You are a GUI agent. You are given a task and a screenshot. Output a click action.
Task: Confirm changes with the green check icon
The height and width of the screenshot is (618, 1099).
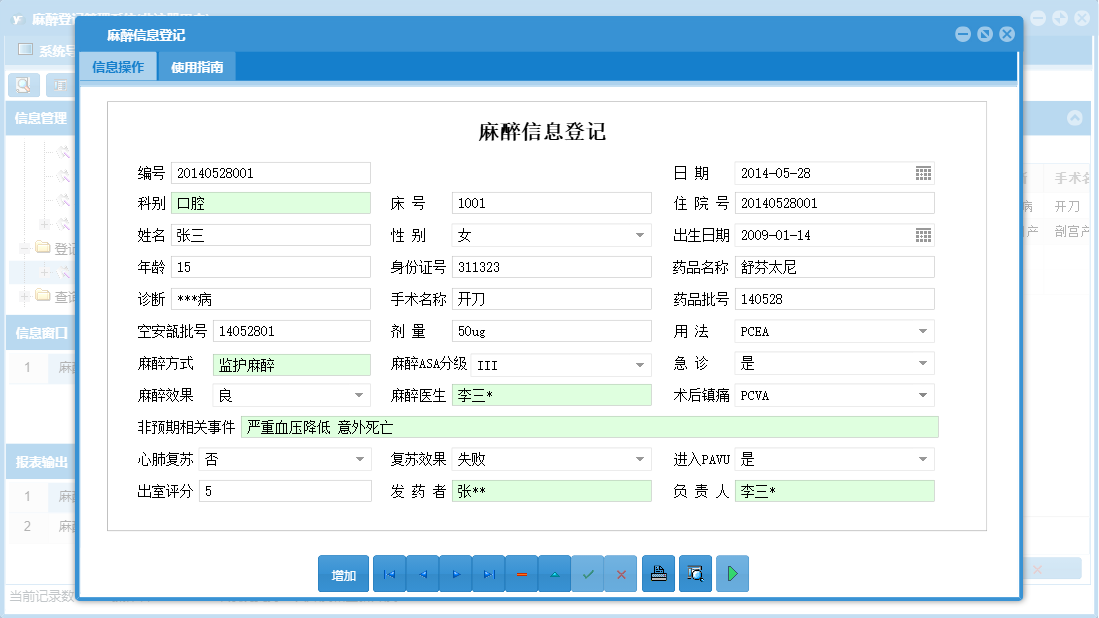(x=588, y=574)
